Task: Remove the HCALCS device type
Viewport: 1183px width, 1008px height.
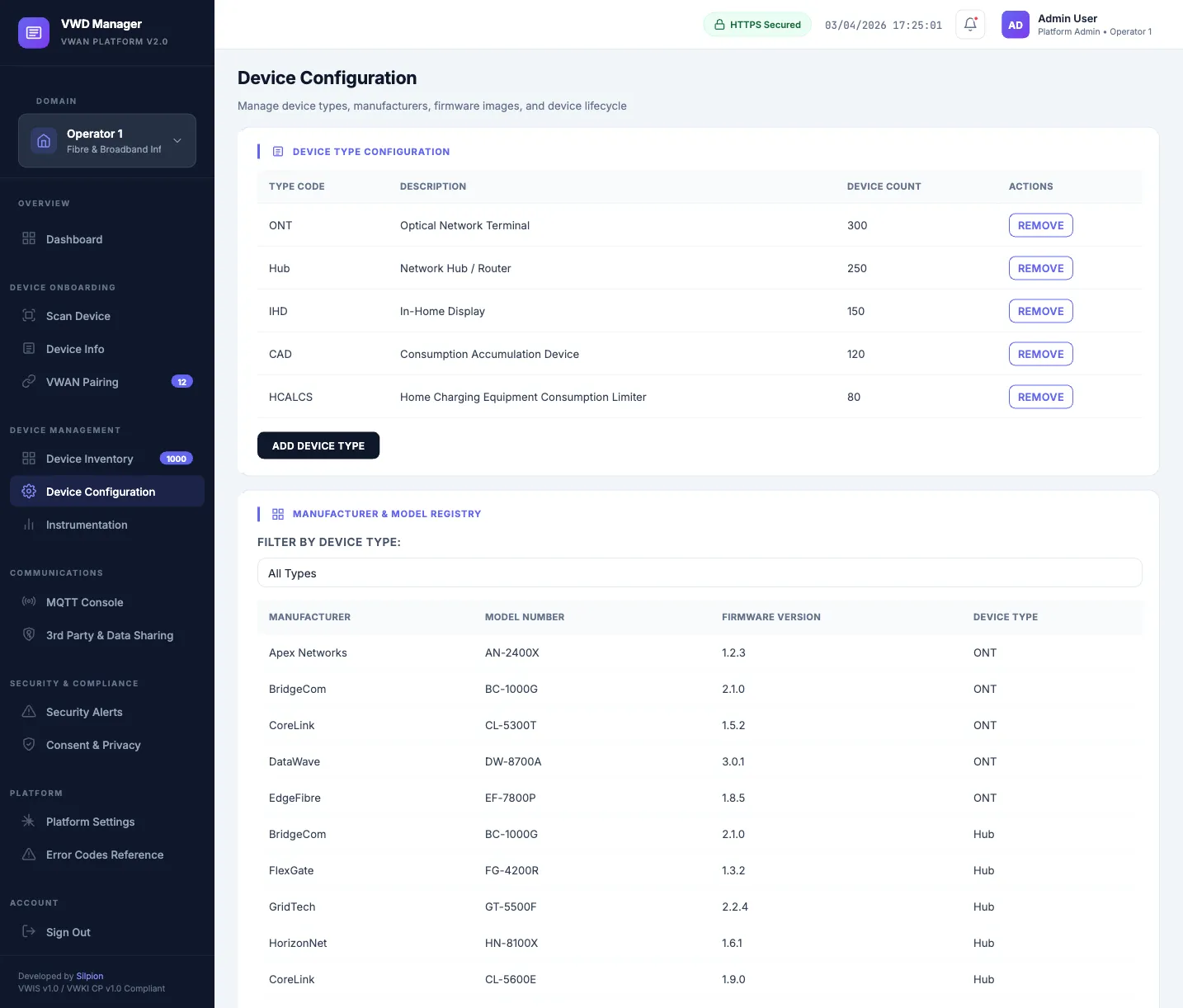Action: [1040, 397]
